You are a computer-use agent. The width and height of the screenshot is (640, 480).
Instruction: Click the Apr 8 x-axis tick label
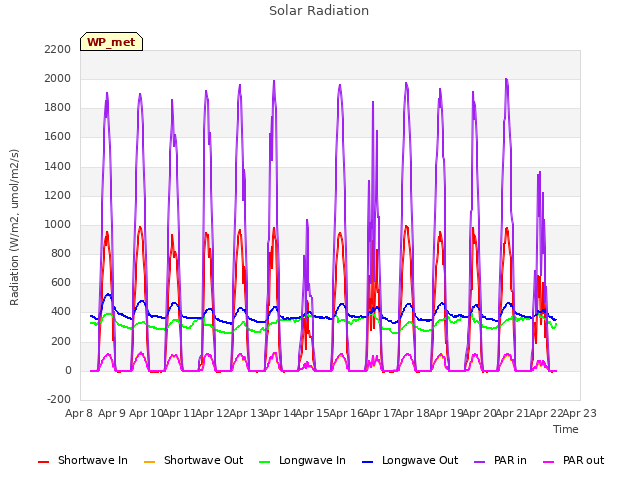(x=79, y=413)
